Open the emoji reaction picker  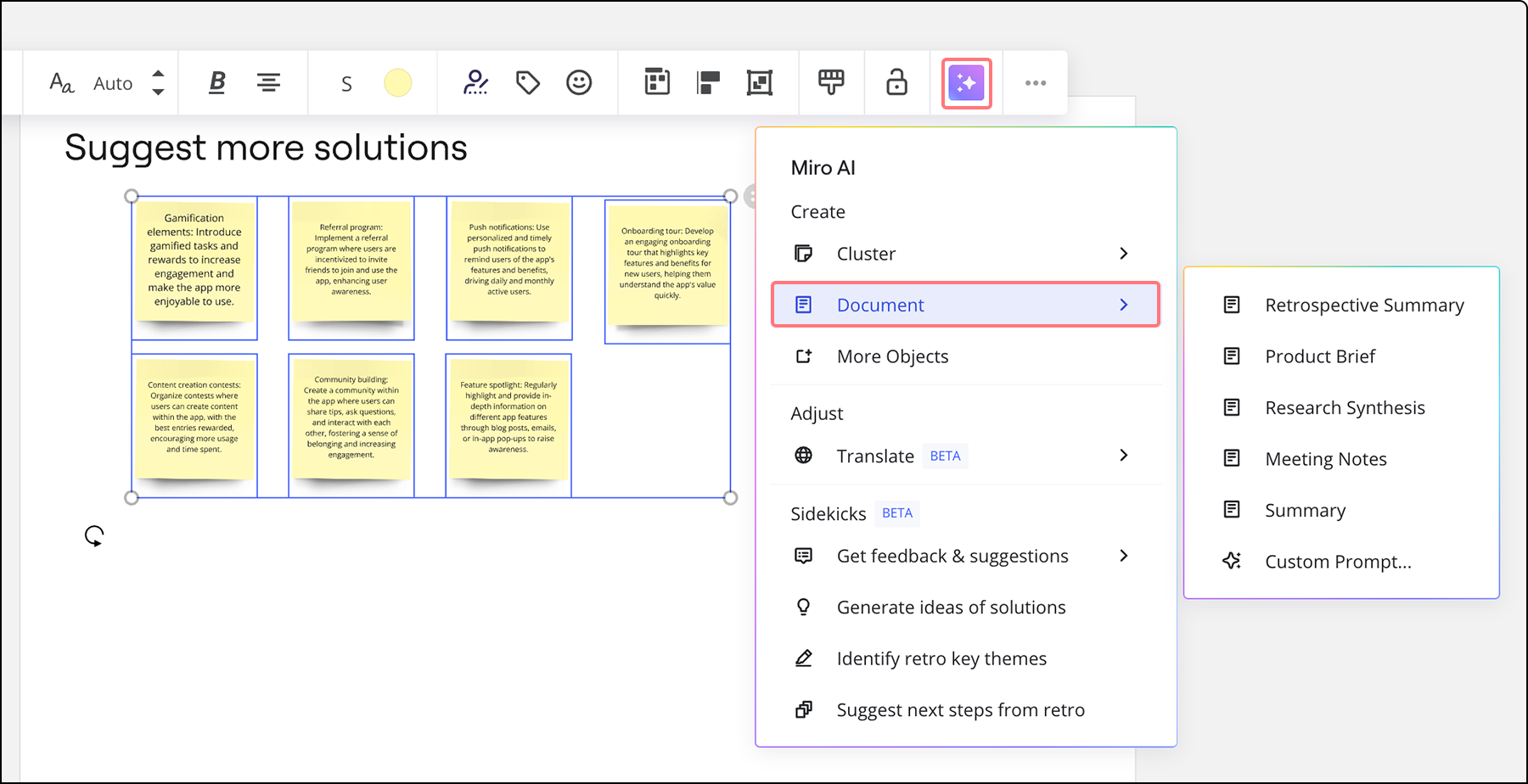point(579,83)
